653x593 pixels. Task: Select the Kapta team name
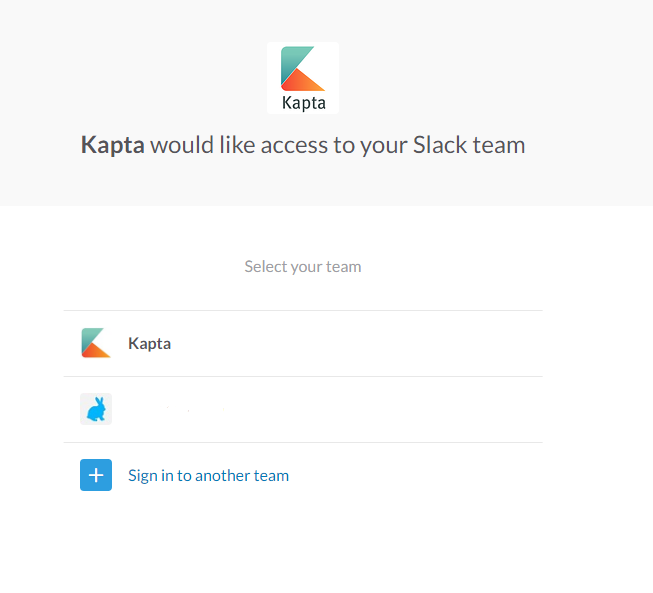(x=150, y=344)
